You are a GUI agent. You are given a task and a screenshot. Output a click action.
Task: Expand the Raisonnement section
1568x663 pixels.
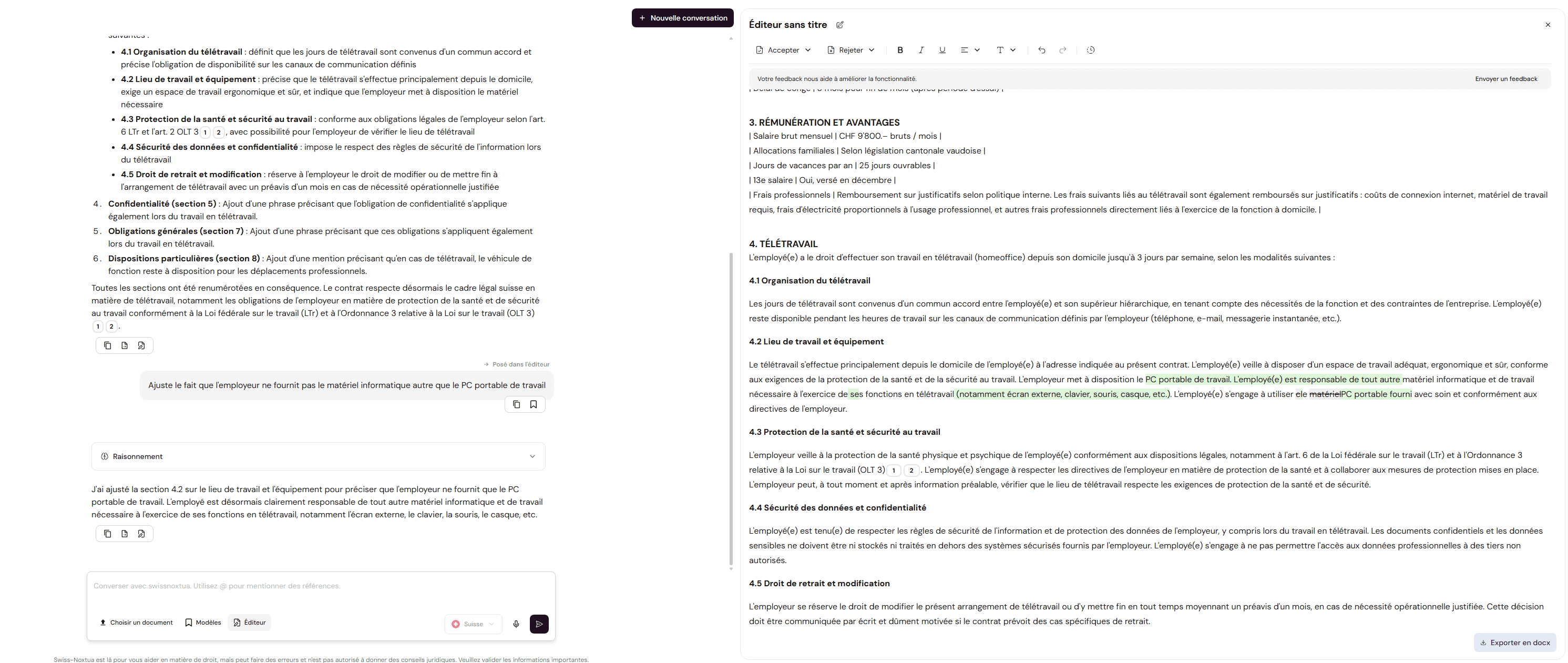pyautogui.click(x=319, y=456)
